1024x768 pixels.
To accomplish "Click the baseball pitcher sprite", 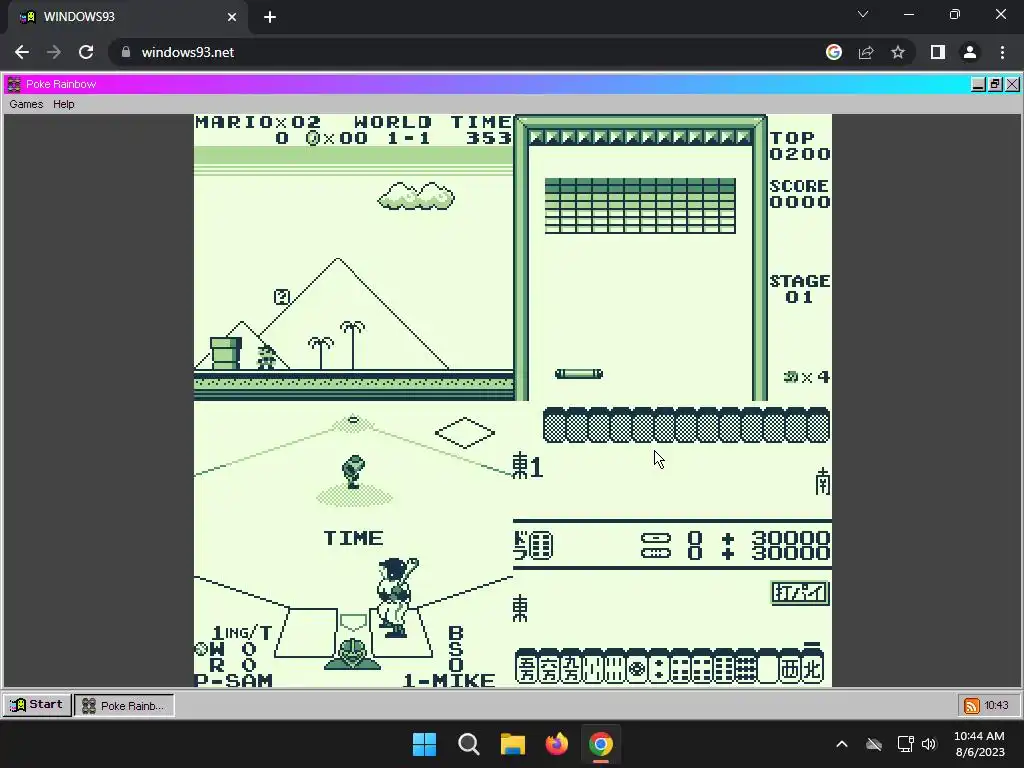I will 353,472.
